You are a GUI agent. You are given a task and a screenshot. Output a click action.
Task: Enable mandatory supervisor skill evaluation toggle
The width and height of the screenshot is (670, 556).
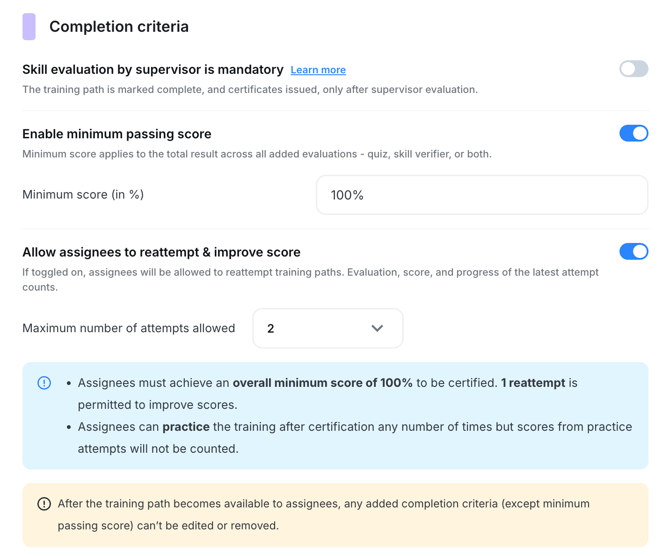click(x=633, y=69)
